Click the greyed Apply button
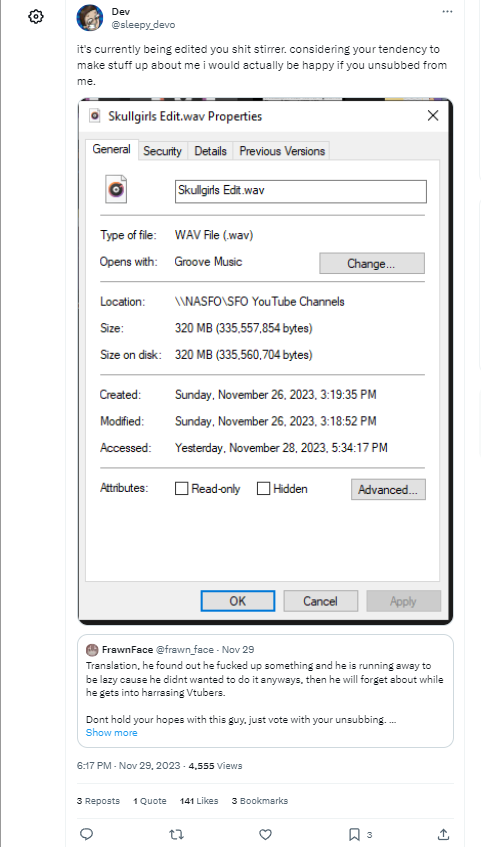 click(403, 601)
